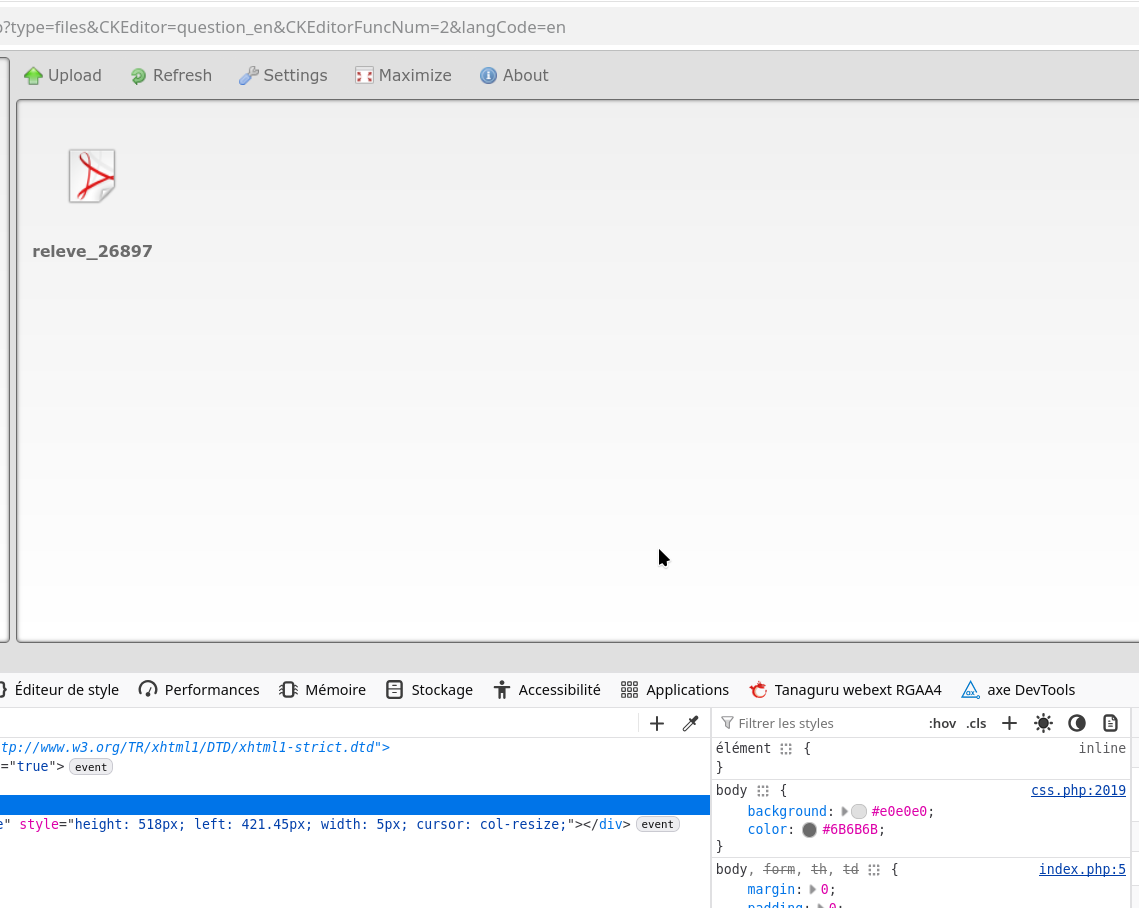Open the css.php:2019 source link

pyautogui.click(x=1078, y=791)
